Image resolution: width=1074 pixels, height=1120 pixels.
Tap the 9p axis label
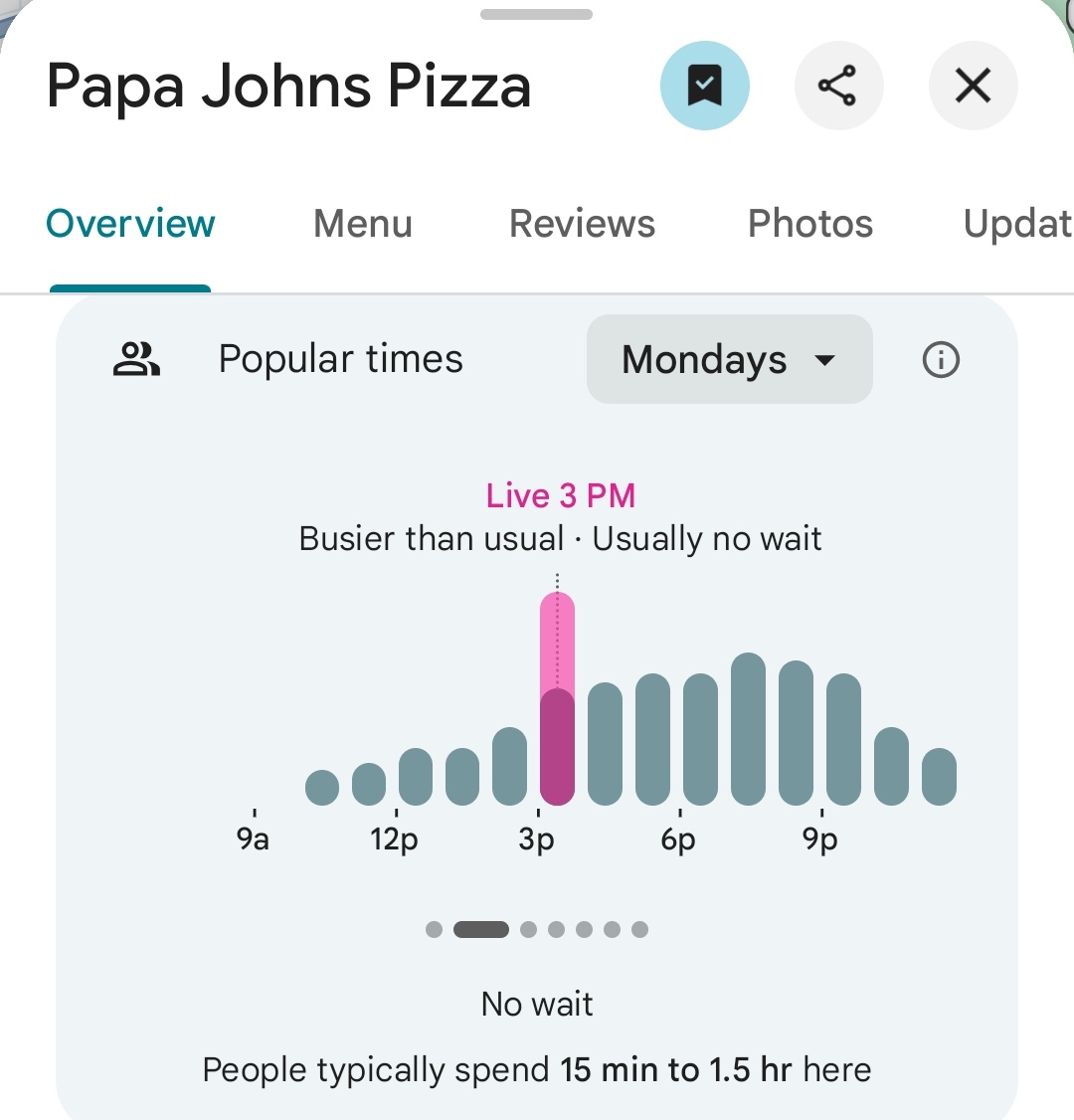[820, 840]
